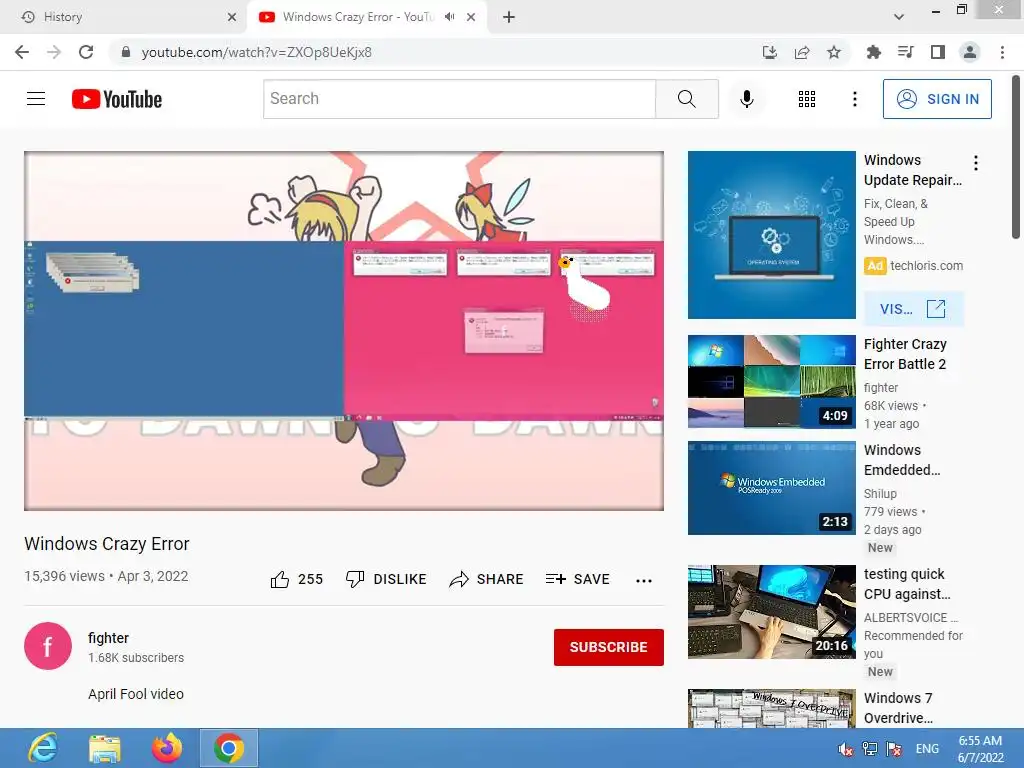Open the Extensions puzzle icon
Viewport: 1024px width, 768px height.
tap(873, 52)
